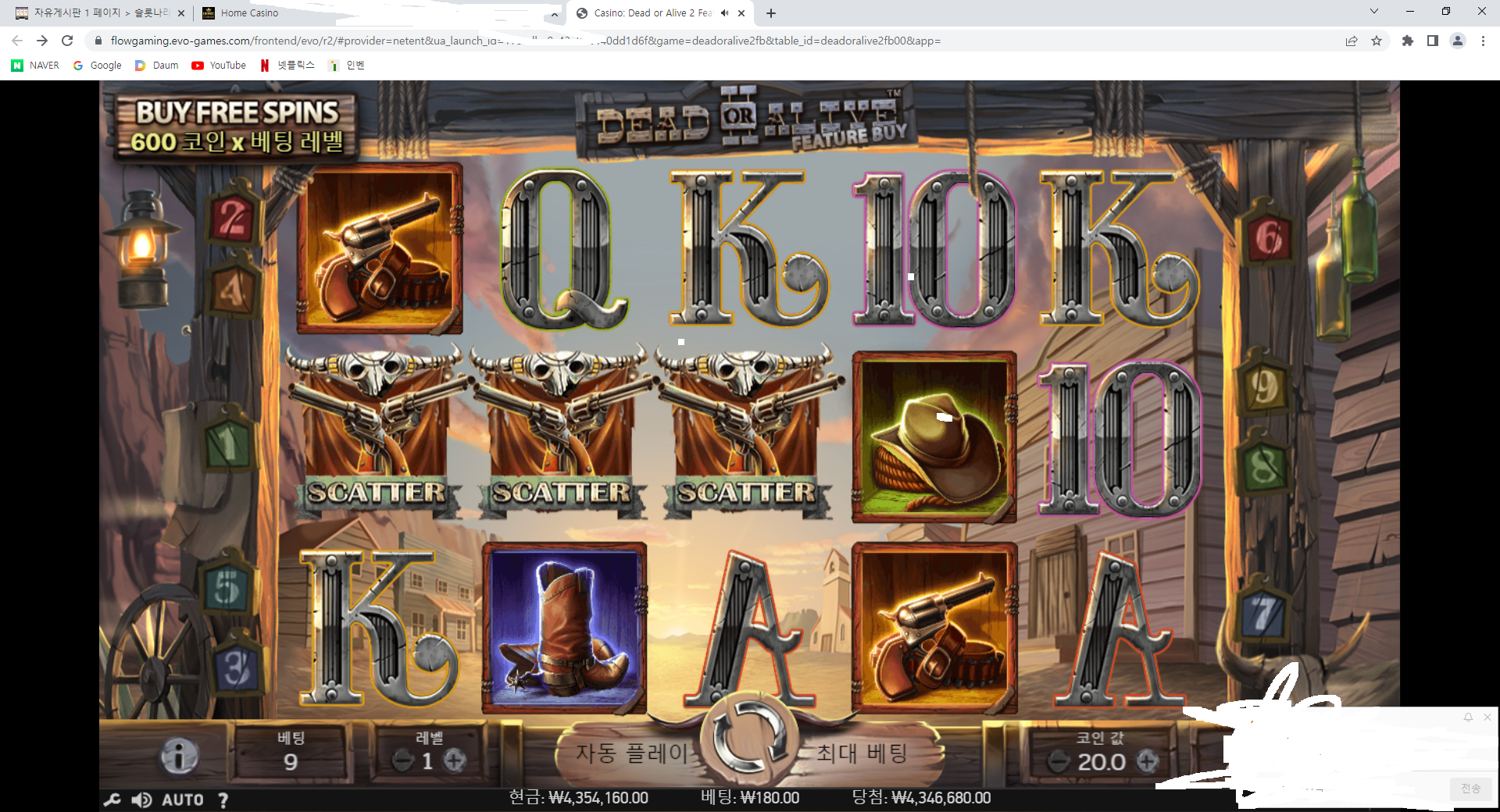Select payline badge number 9

pyautogui.click(x=1263, y=386)
